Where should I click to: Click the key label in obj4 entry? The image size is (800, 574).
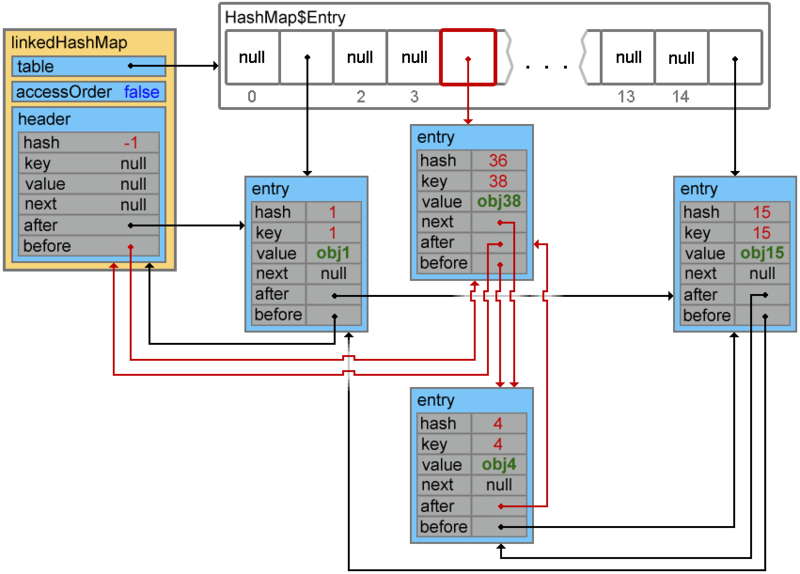click(x=434, y=444)
